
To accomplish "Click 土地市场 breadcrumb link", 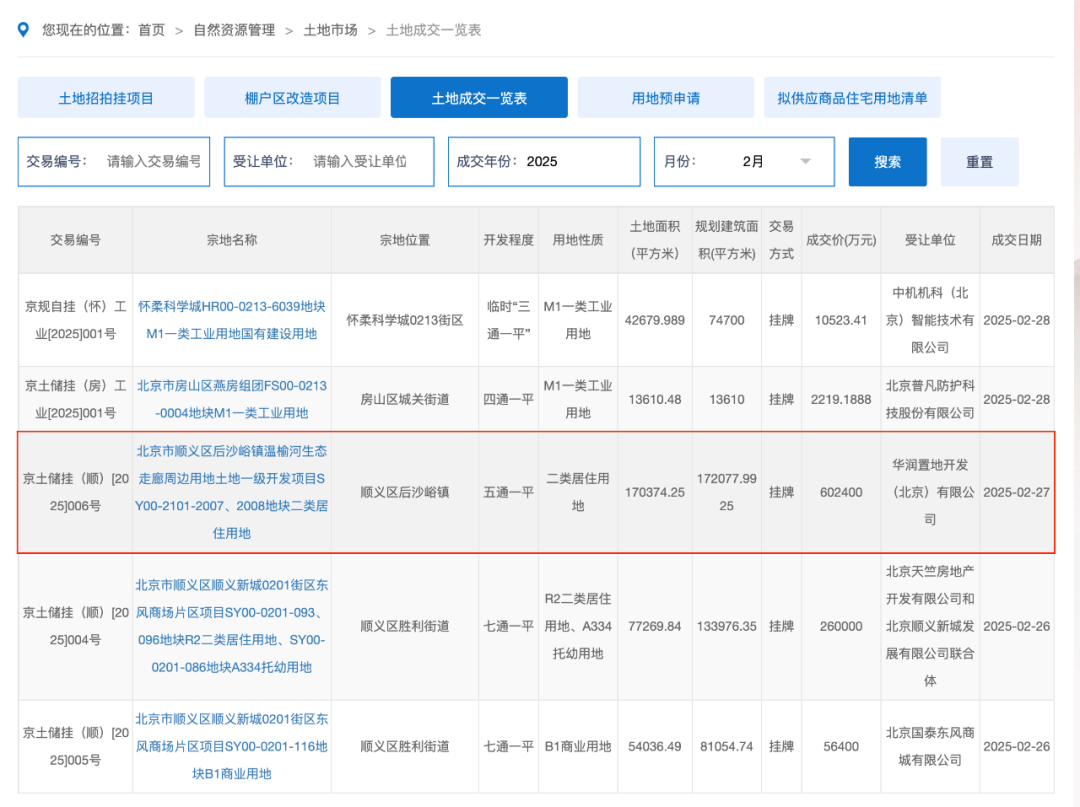I will (330, 30).
